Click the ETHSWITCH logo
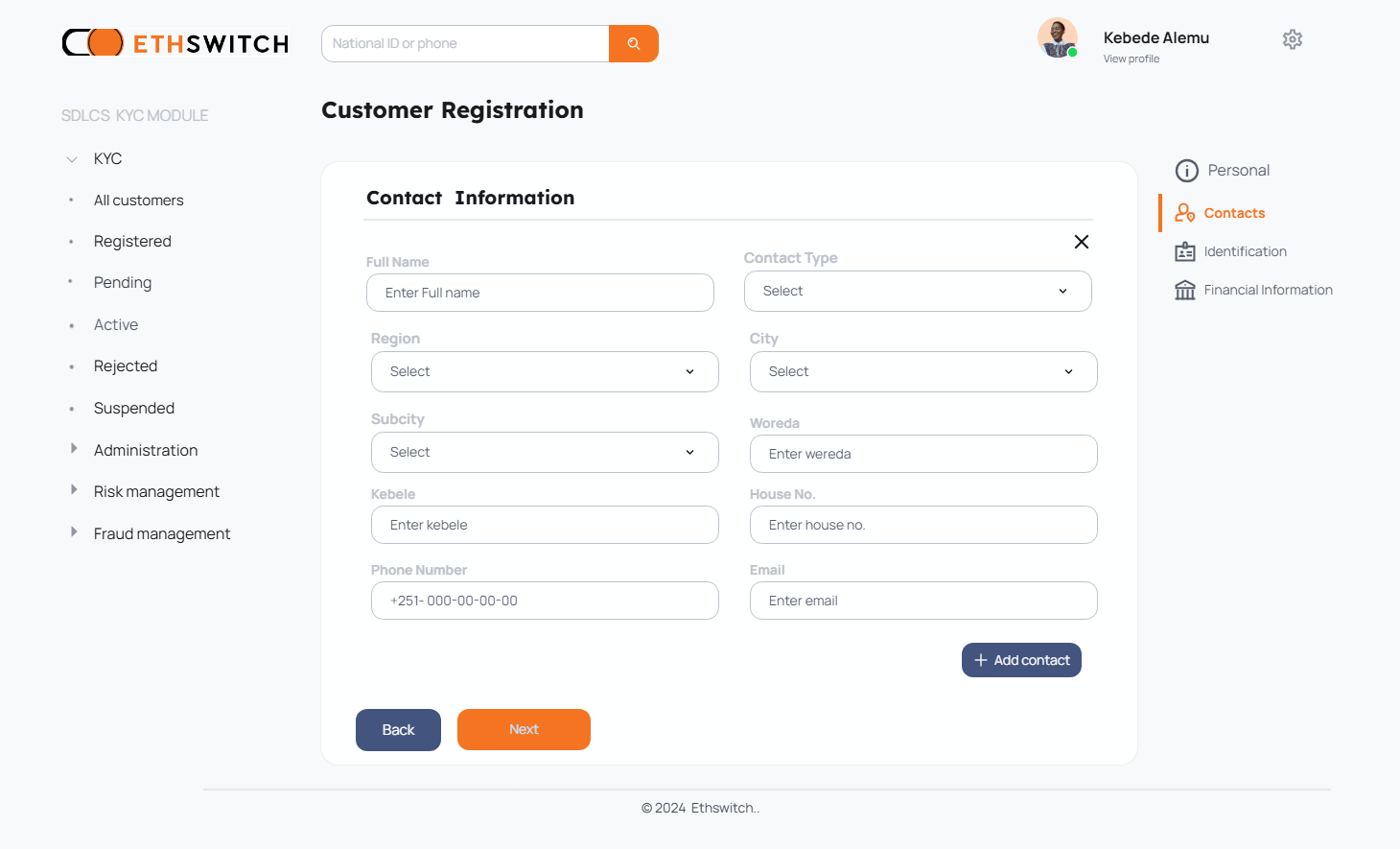 tap(175, 43)
